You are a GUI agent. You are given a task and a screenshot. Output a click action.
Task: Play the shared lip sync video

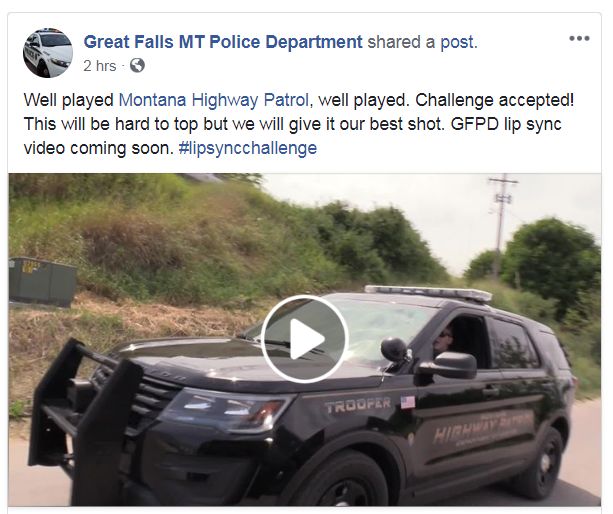[x=305, y=338]
